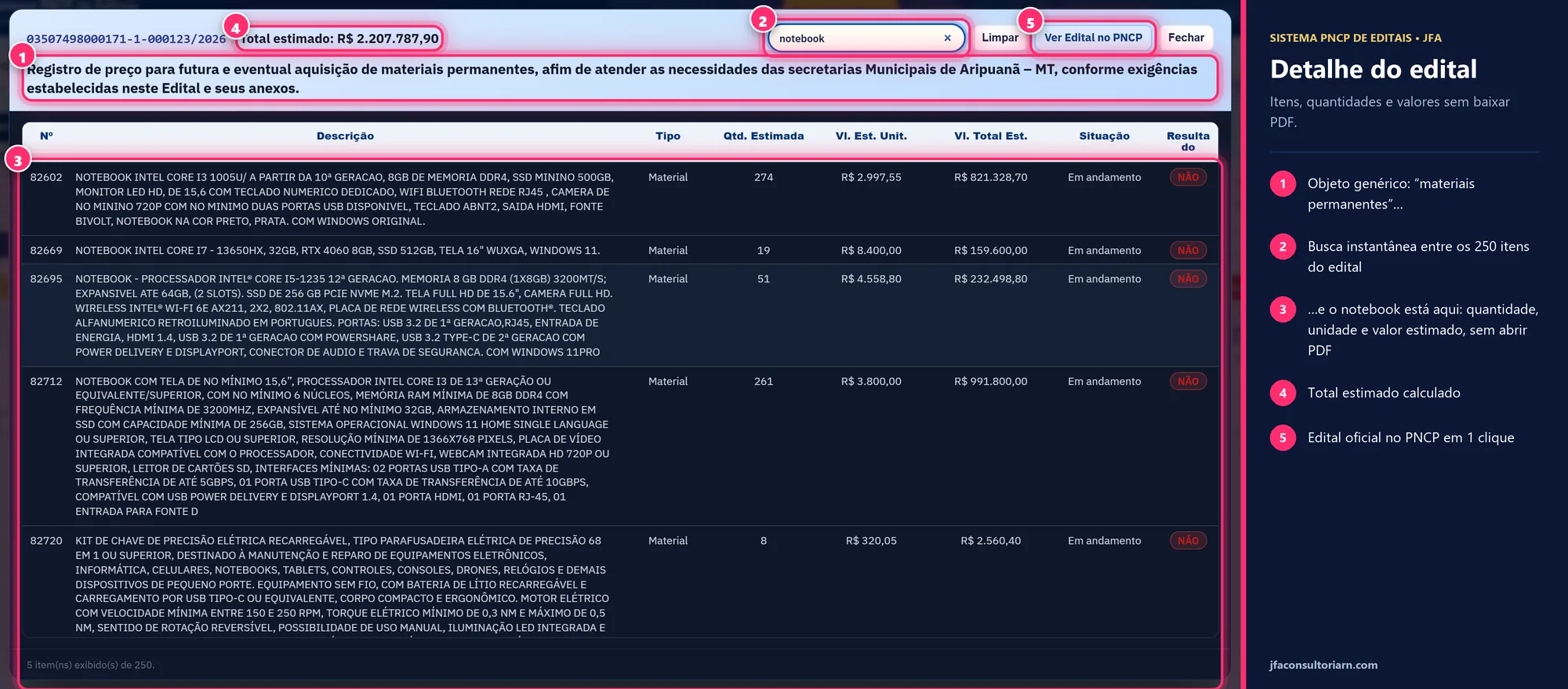Select edital ID 03507498000171-1-000123/2026
Viewport: 1568px width, 689px height.
126,38
